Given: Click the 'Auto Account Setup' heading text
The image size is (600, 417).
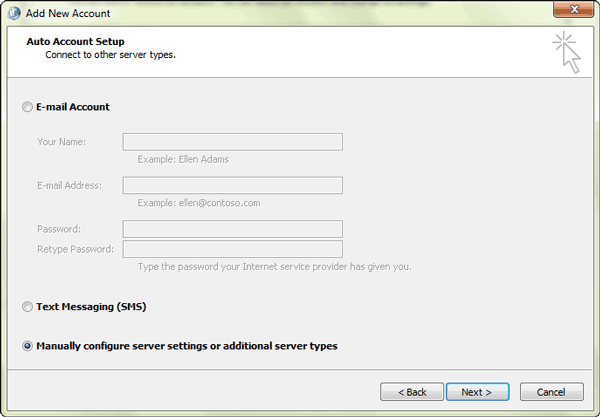Looking at the screenshot, I should [x=75, y=41].
